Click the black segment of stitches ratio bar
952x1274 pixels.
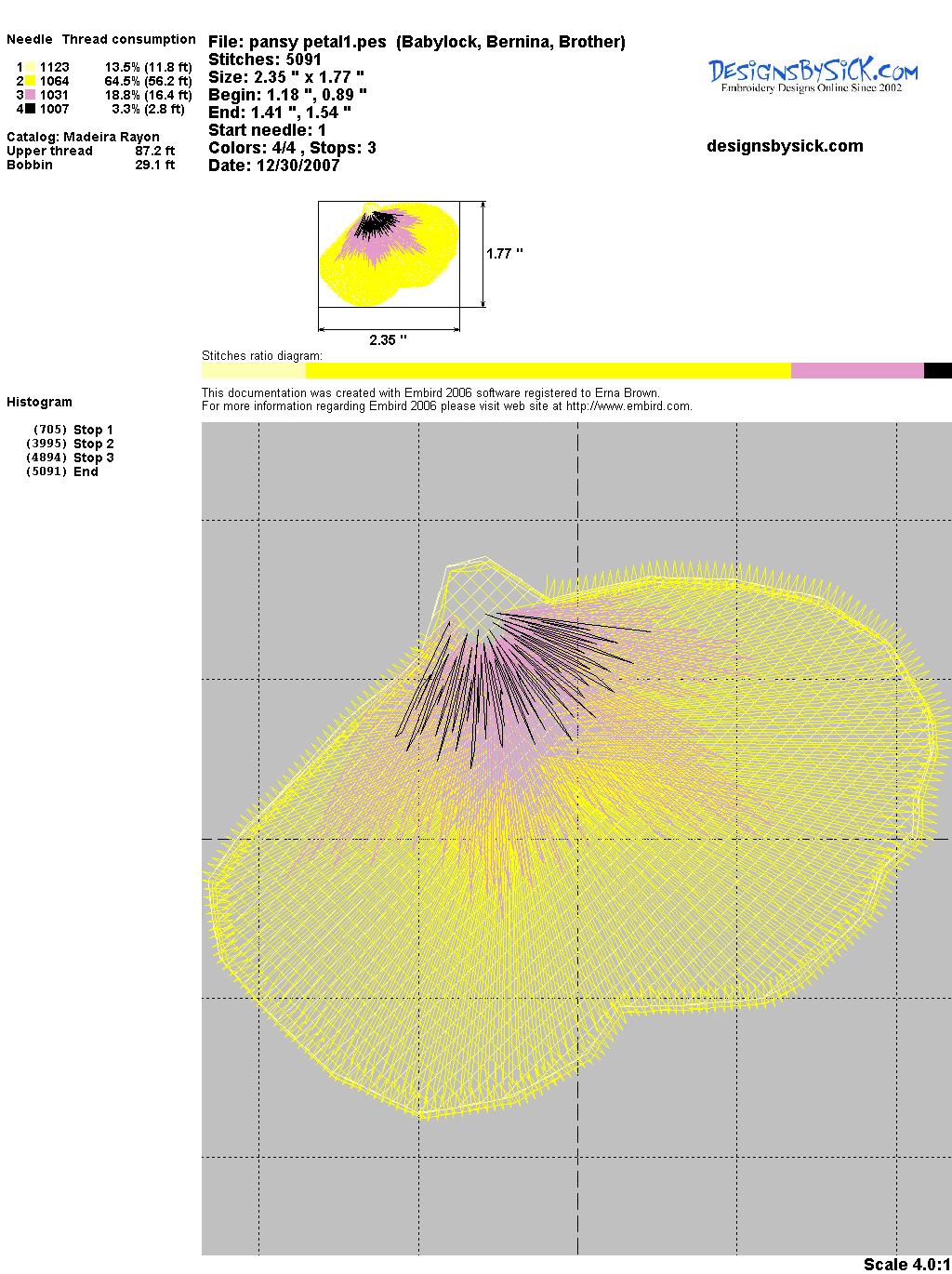[x=937, y=371]
